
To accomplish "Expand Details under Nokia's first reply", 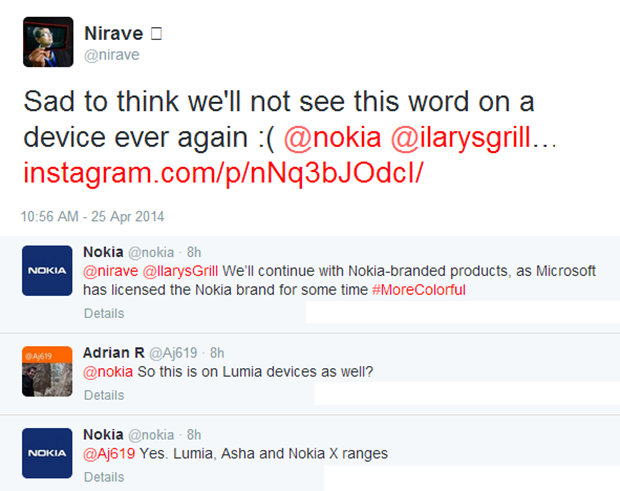I will (104, 313).
